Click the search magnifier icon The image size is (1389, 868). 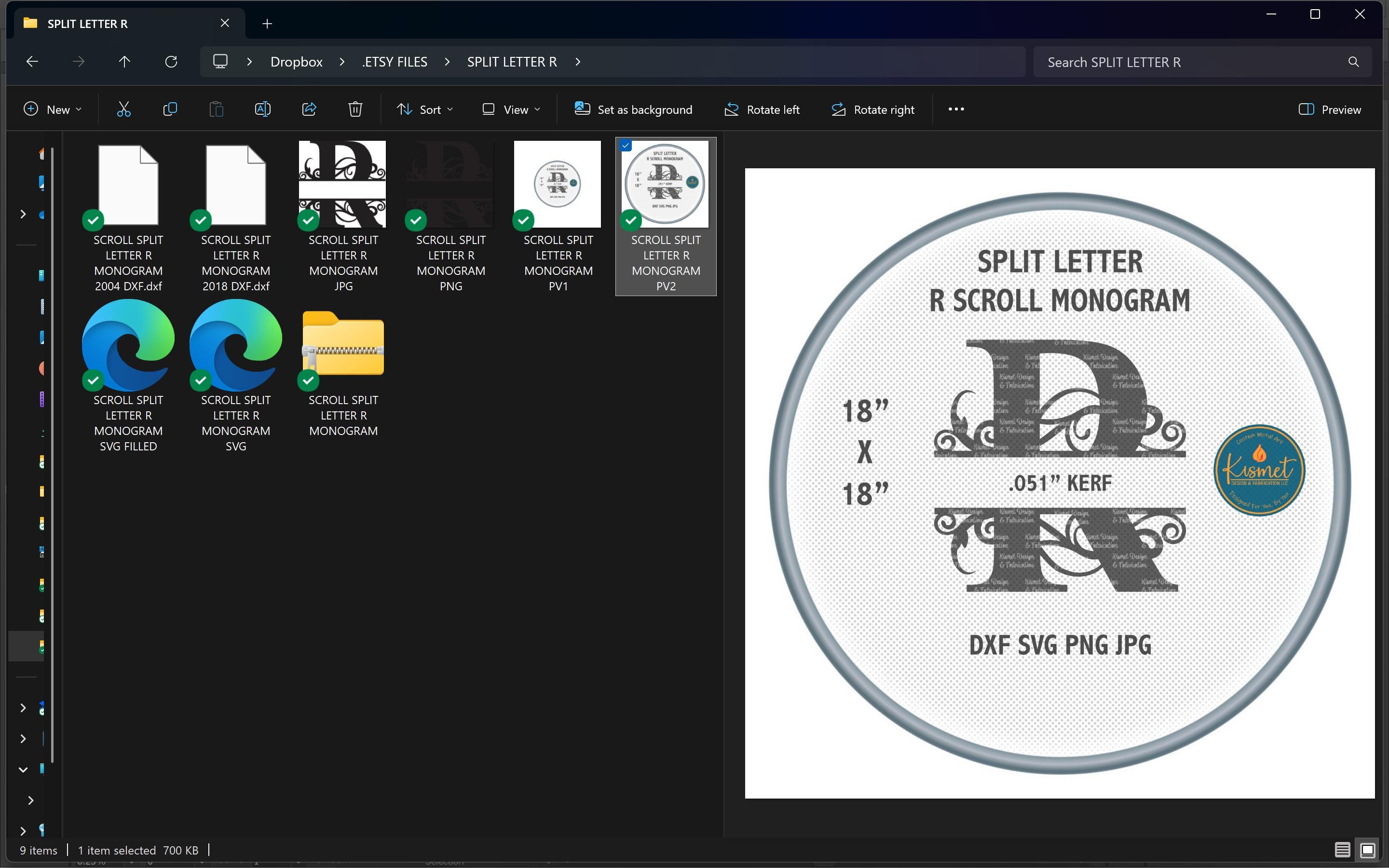point(1353,62)
